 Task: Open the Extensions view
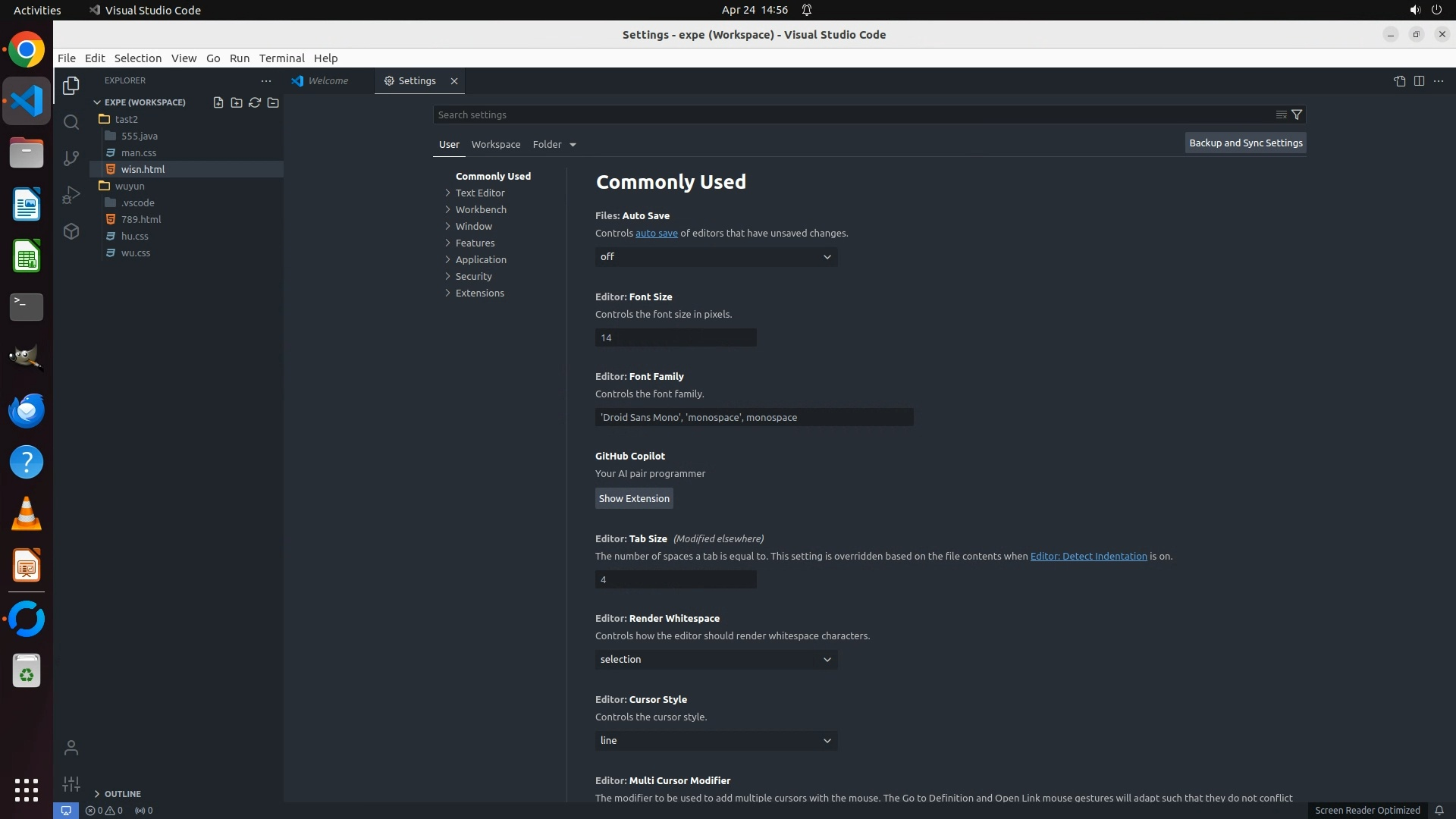pos(71,231)
